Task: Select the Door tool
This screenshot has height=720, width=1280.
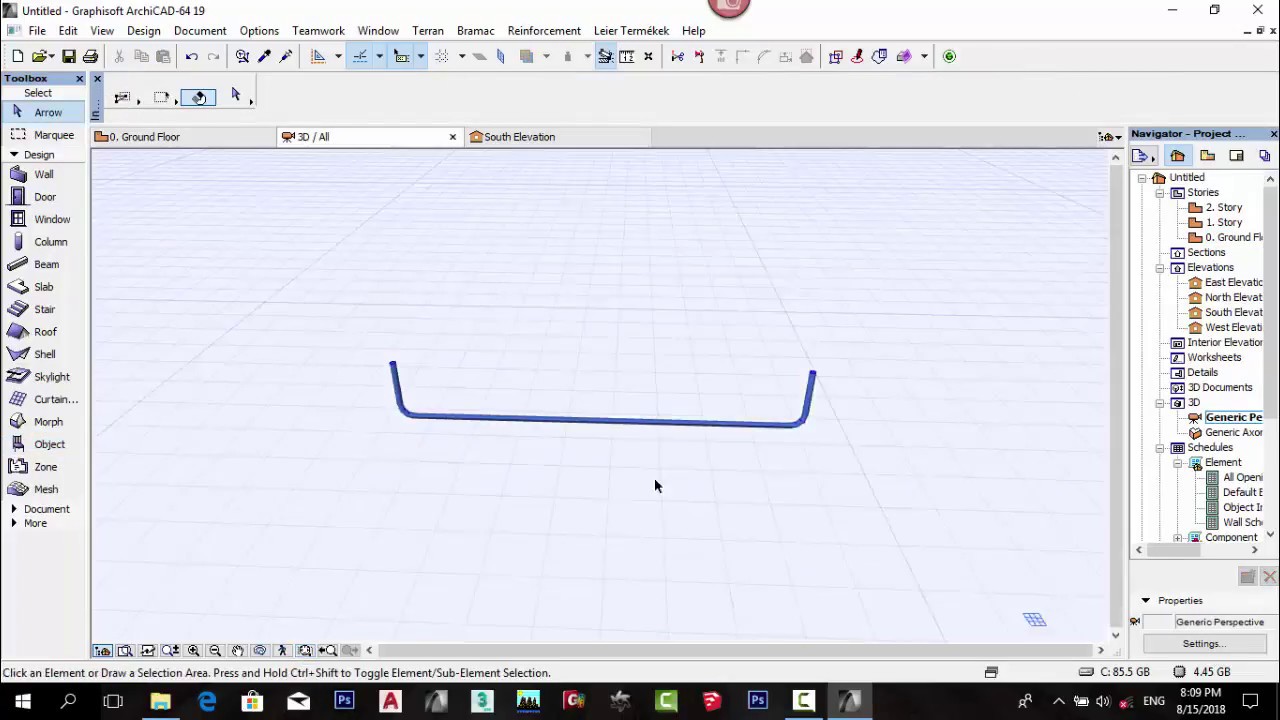Action: pyautogui.click(x=44, y=197)
